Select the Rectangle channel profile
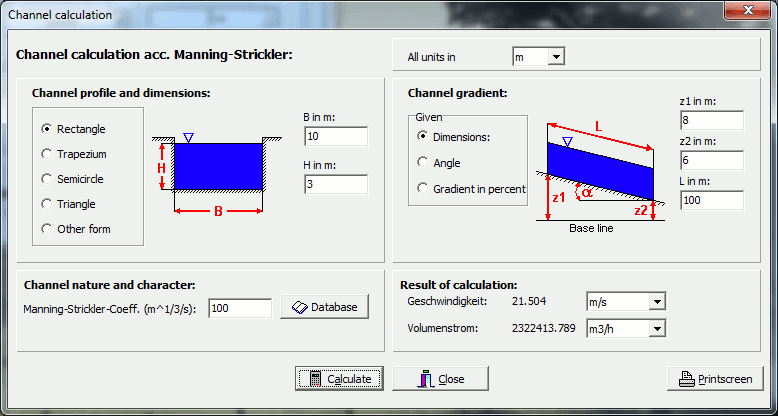This screenshot has height=416, width=778. pyautogui.click(x=46, y=129)
